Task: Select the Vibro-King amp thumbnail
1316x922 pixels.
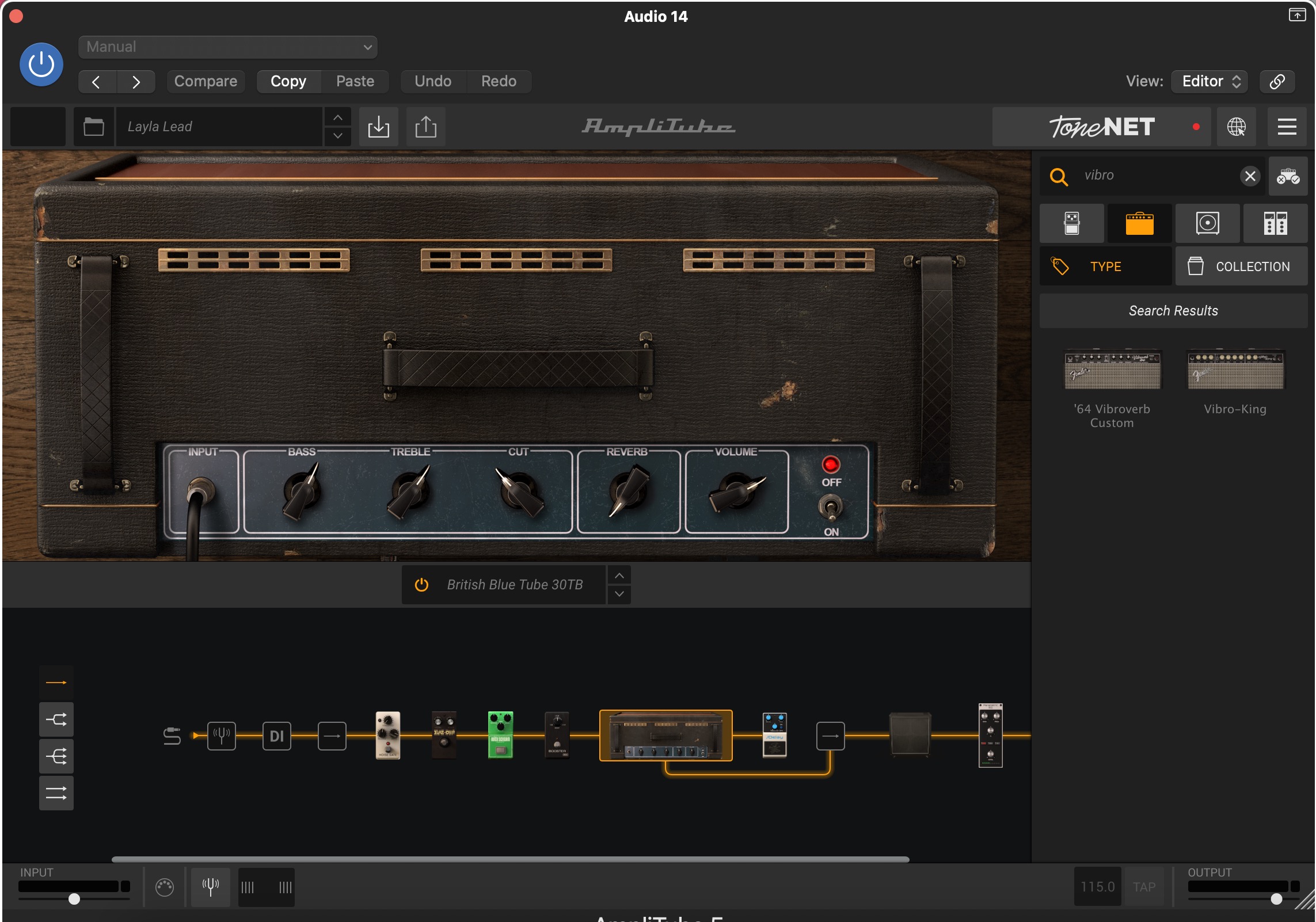Action: point(1235,370)
